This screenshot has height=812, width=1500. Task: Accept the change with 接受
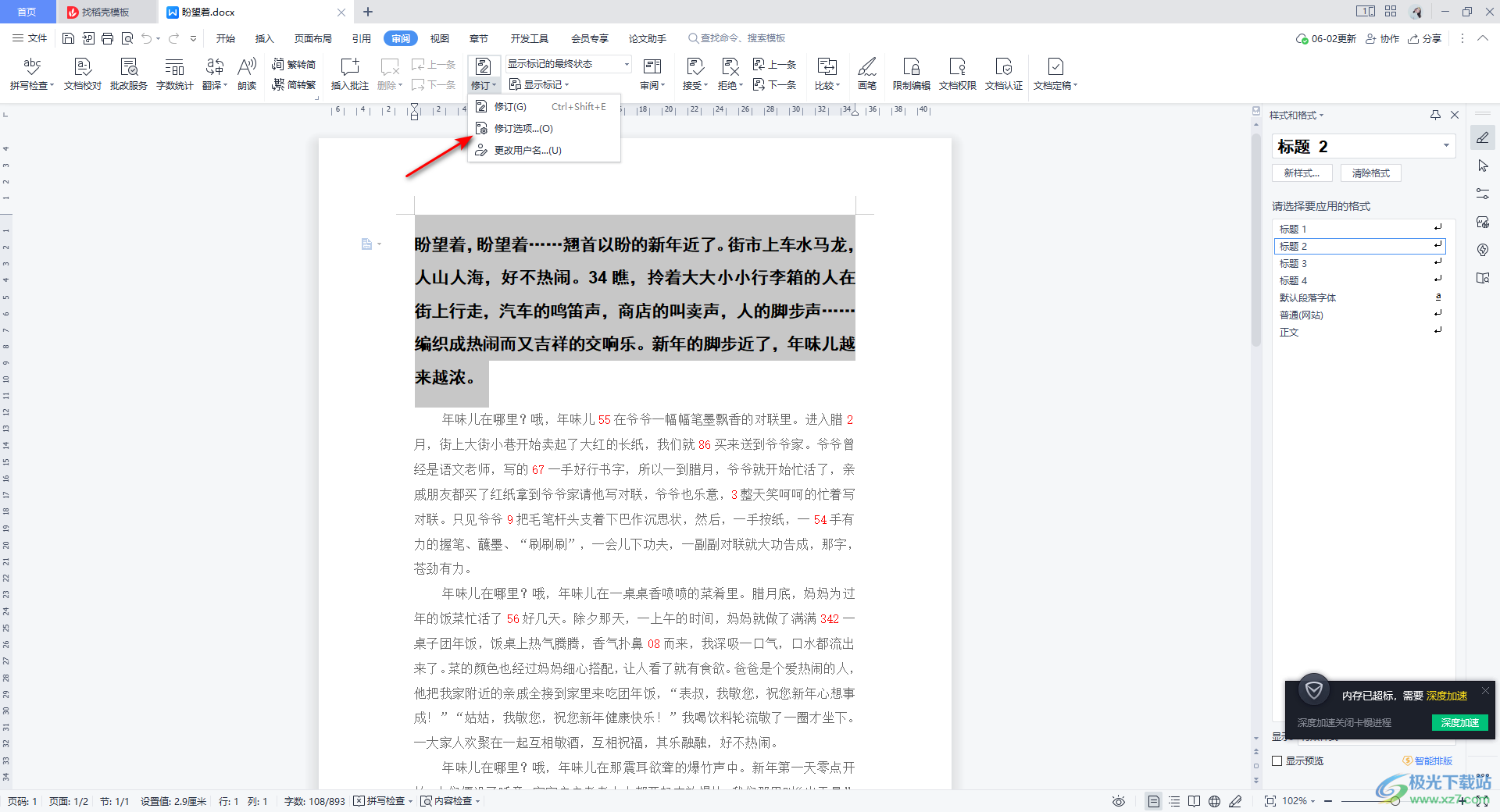(x=695, y=74)
